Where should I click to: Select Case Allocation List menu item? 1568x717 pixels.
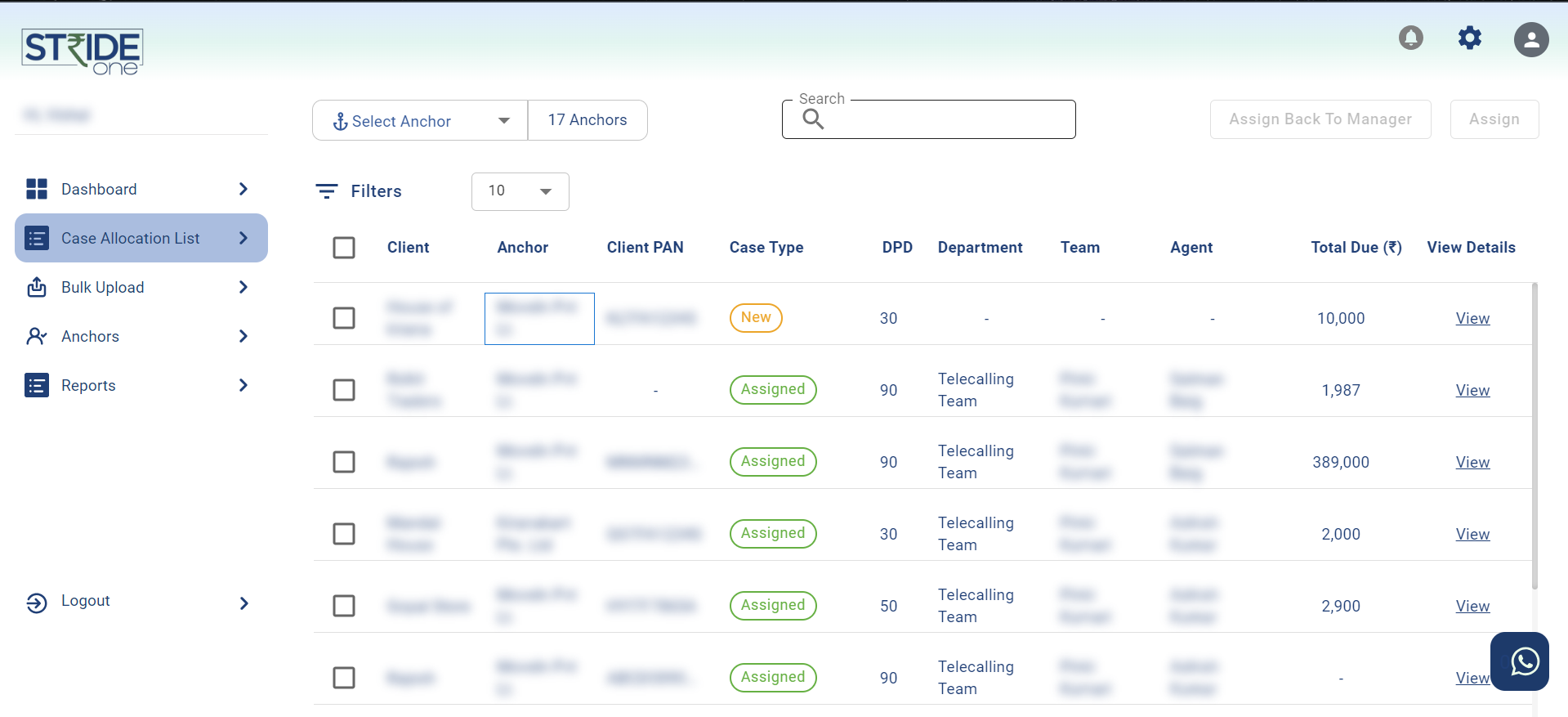click(141, 238)
